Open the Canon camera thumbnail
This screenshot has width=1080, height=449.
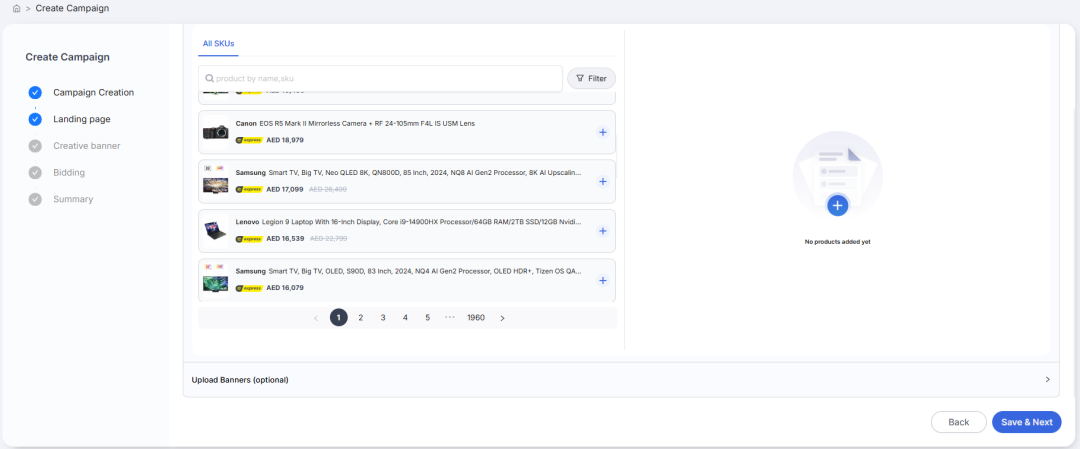(216, 132)
